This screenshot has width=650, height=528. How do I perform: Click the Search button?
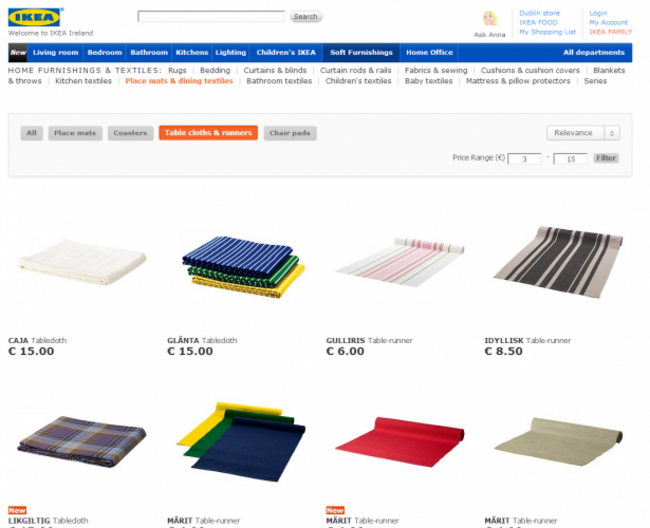(306, 17)
